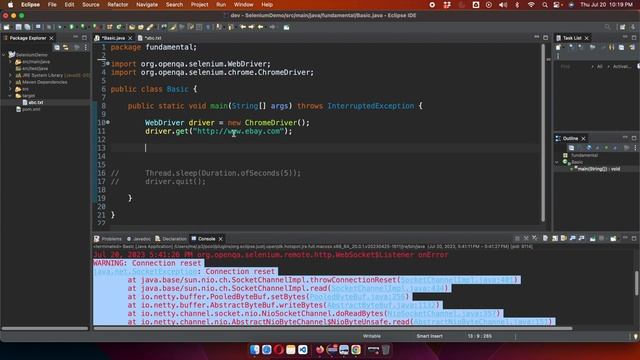Expand JRE System Library node

coord(11,75)
